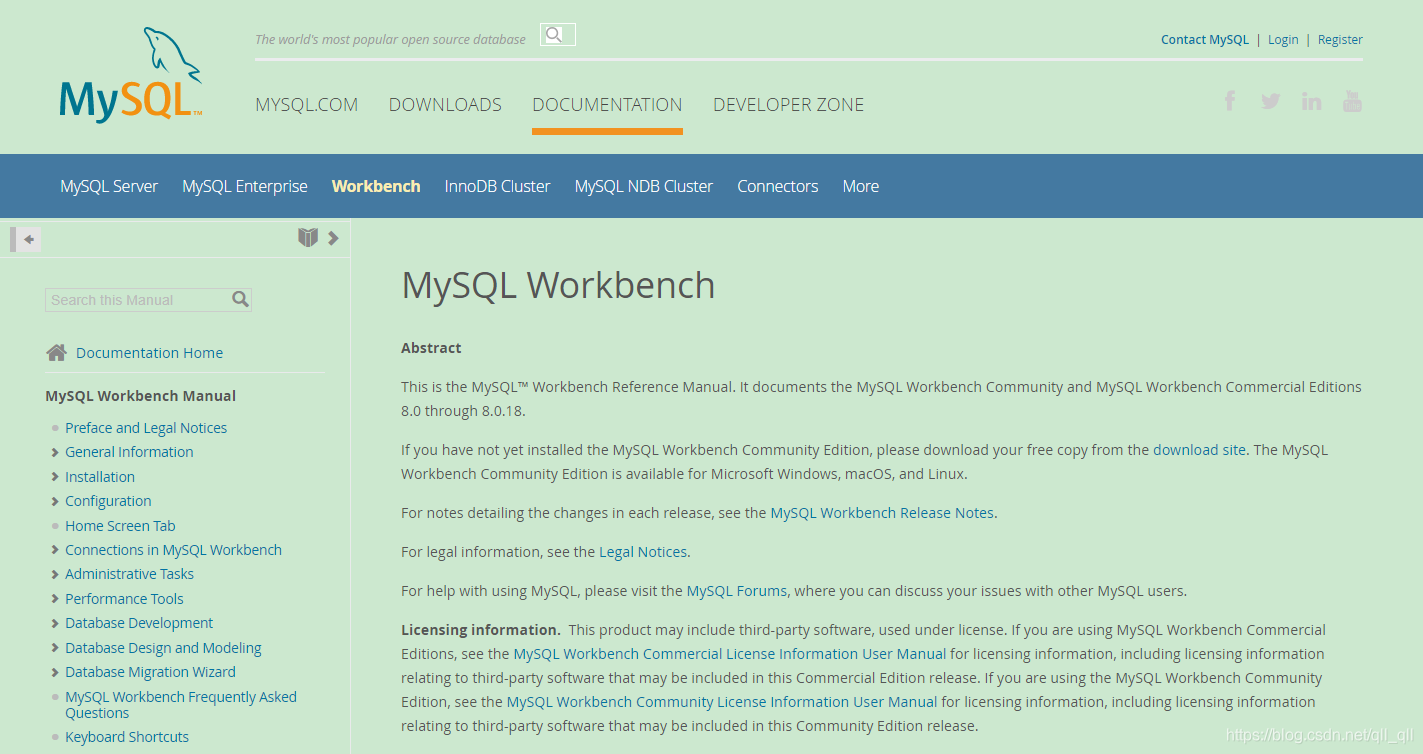Open the Connectors section
The height and width of the screenshot is (754, 1423).
[778, 186]
